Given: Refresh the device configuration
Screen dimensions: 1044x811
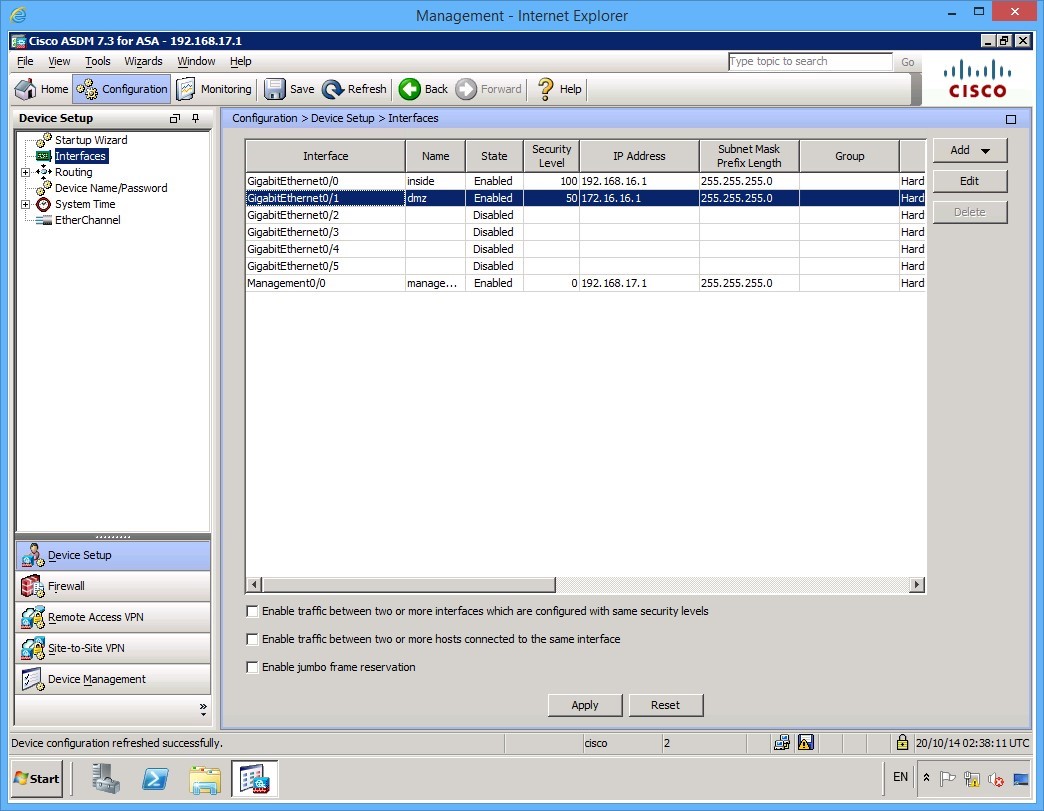Looking at the screenshot, I should (x=354, y=89).
